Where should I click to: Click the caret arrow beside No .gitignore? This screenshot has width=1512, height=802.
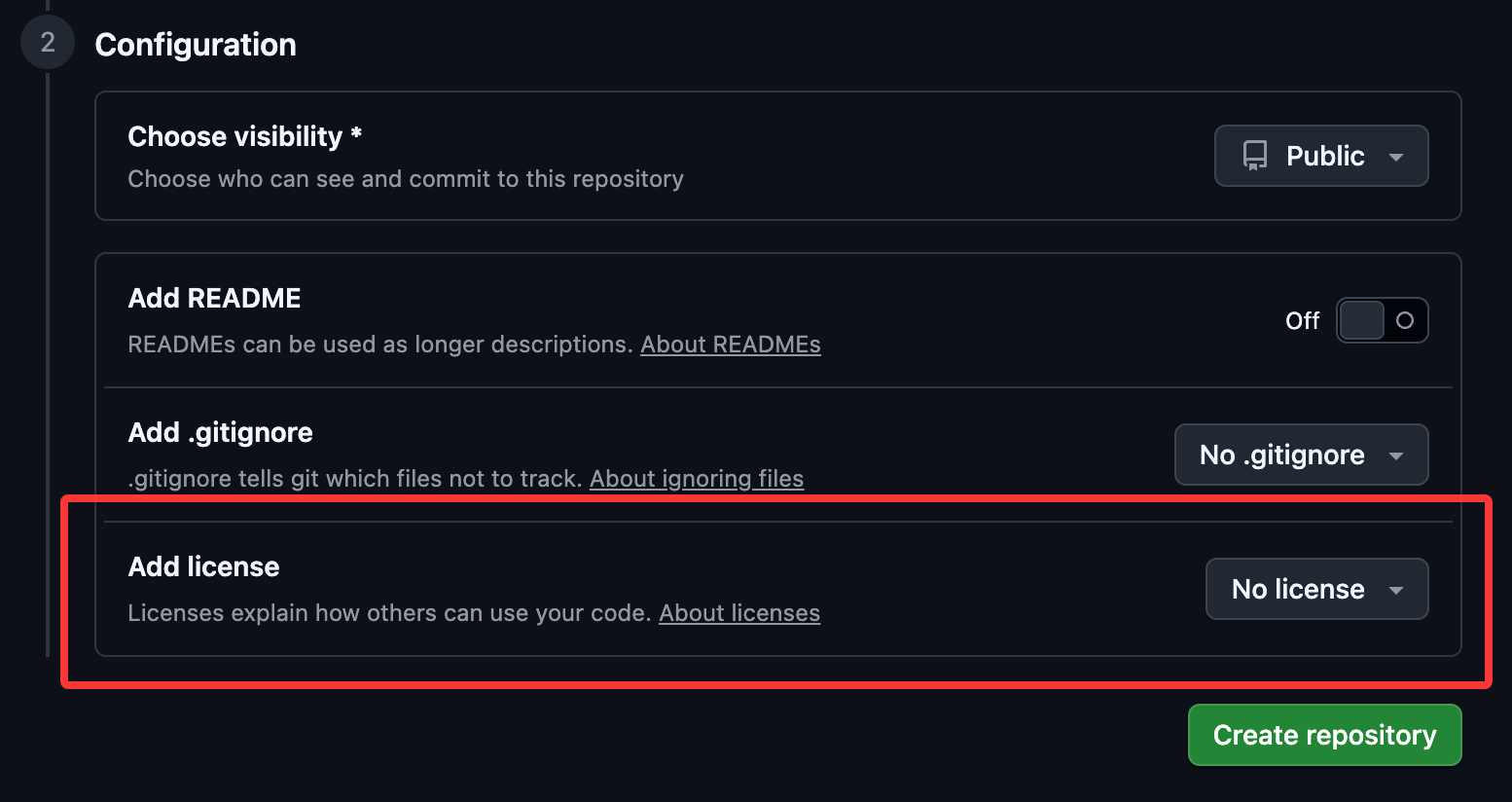[x=1396, y=456]
